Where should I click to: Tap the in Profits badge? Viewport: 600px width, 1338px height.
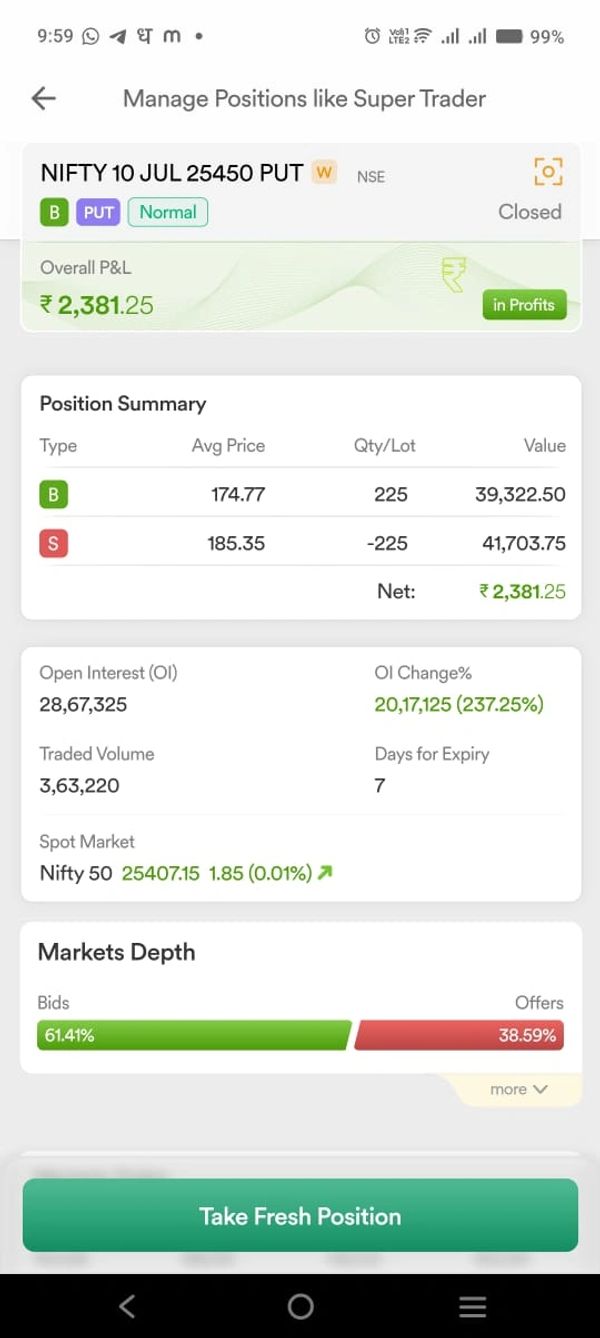[523, 305]
